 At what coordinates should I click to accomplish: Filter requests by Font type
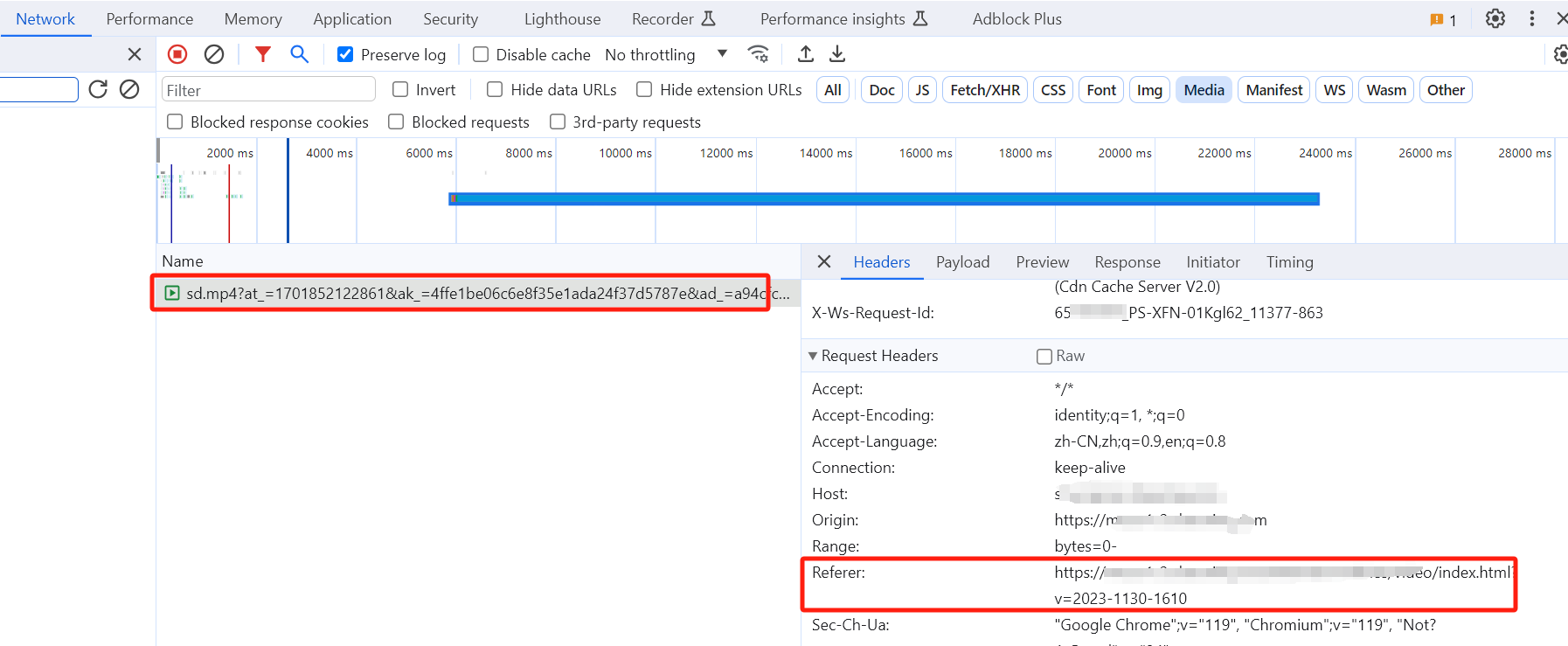pyautogui.click(x=1101, y=89)
